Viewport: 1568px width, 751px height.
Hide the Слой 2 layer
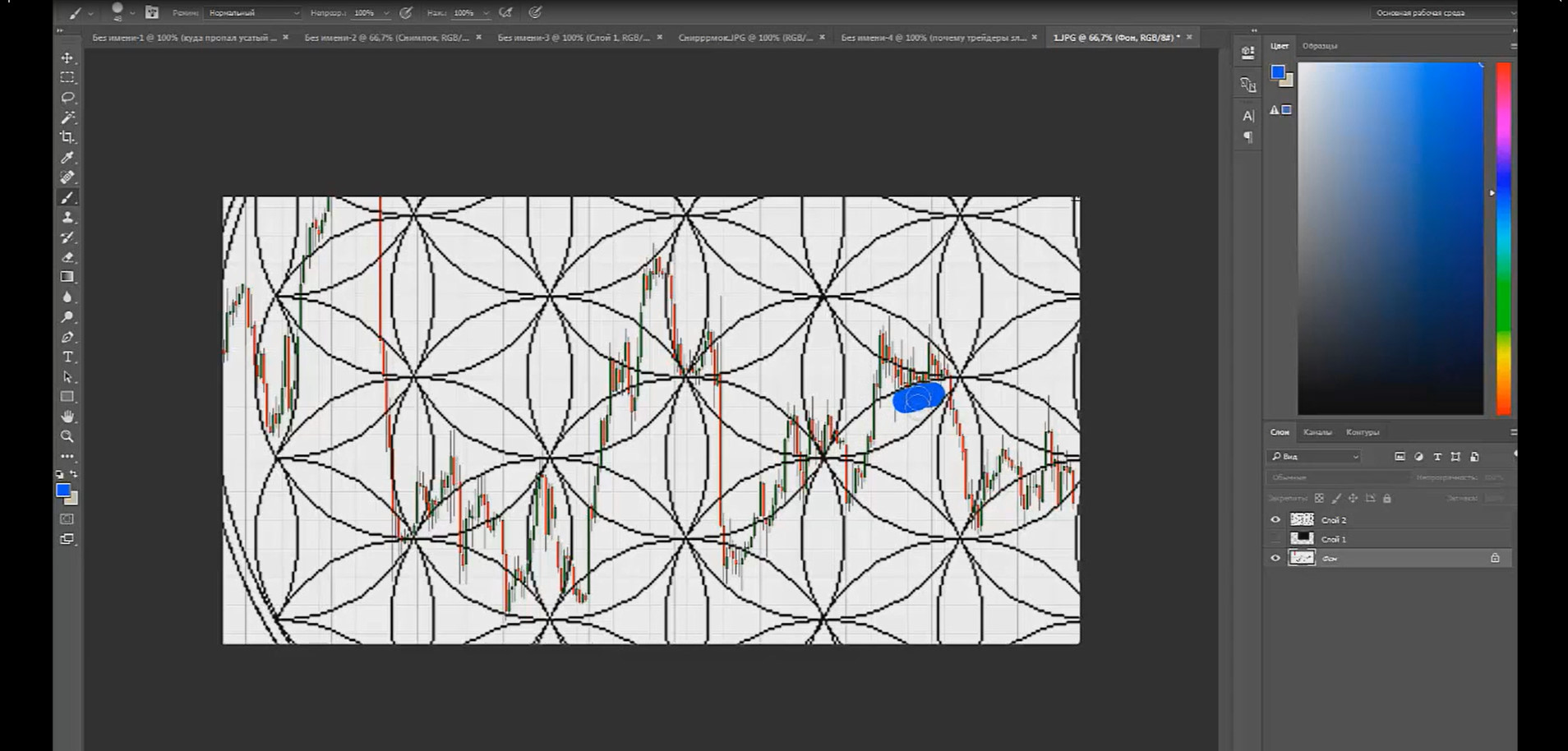[x=1275, y=520]
